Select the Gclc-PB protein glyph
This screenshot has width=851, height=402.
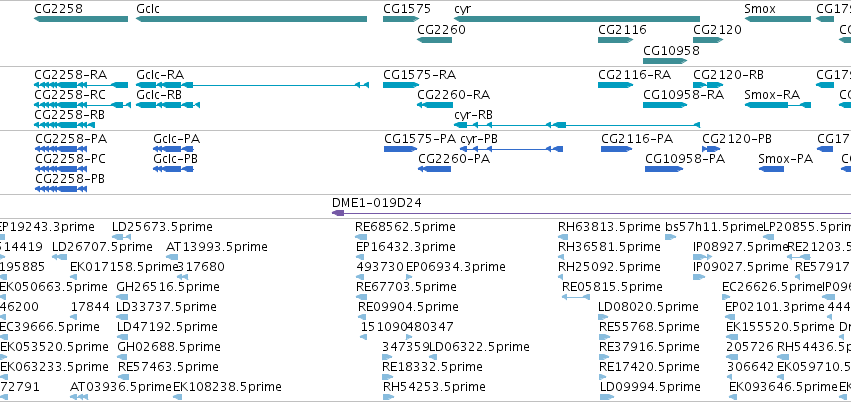(173, 169)
